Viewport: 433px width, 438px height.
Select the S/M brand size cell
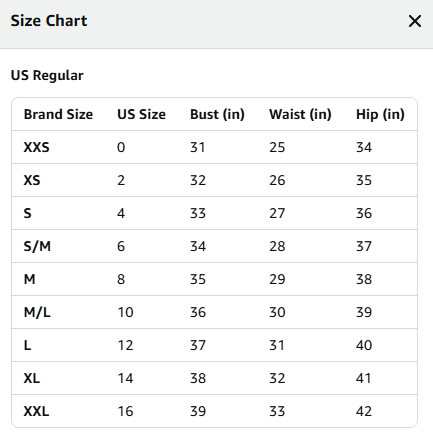click(37, 246)
